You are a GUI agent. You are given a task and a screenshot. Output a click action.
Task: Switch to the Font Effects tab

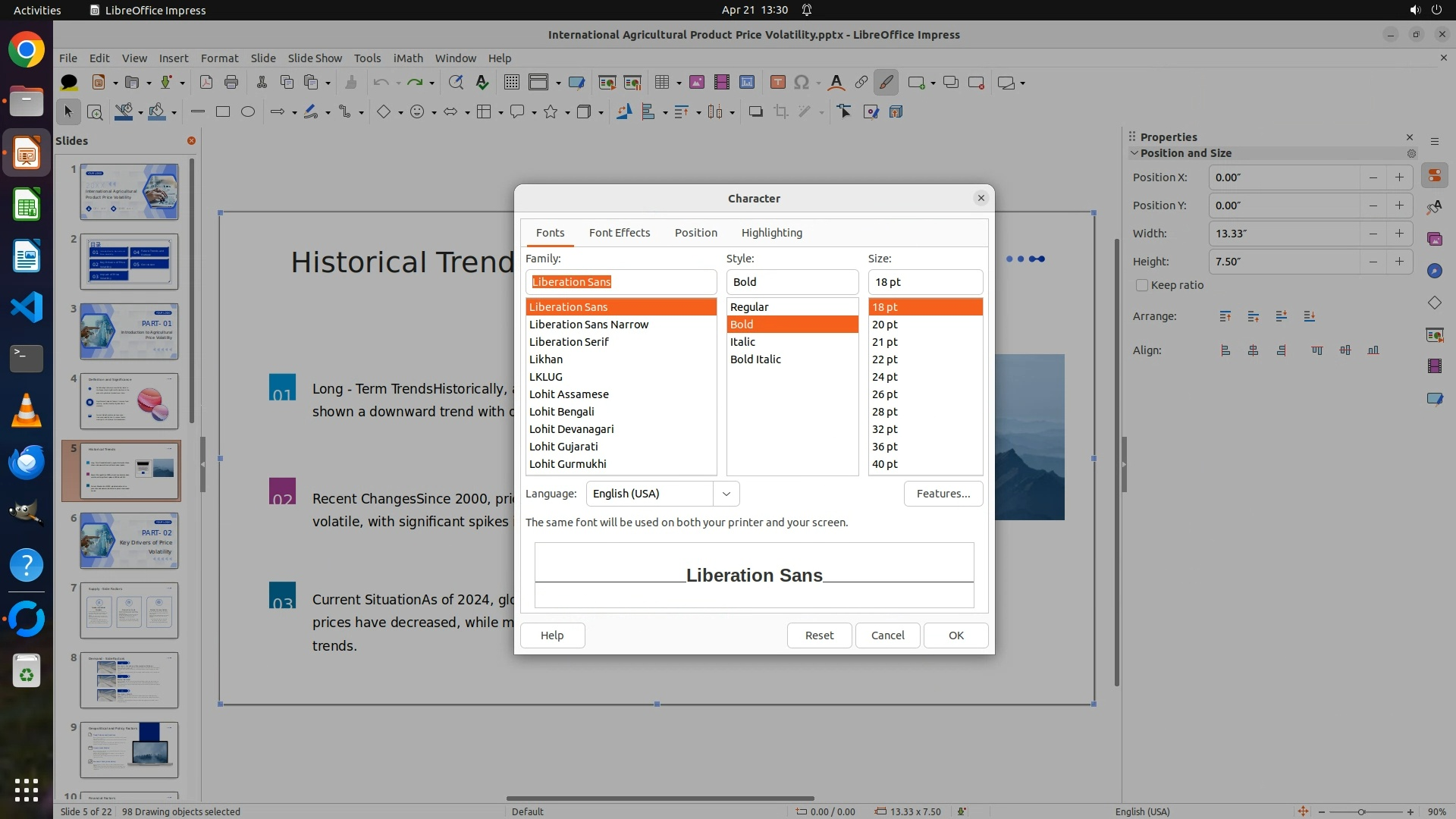(x=619, y=233)
